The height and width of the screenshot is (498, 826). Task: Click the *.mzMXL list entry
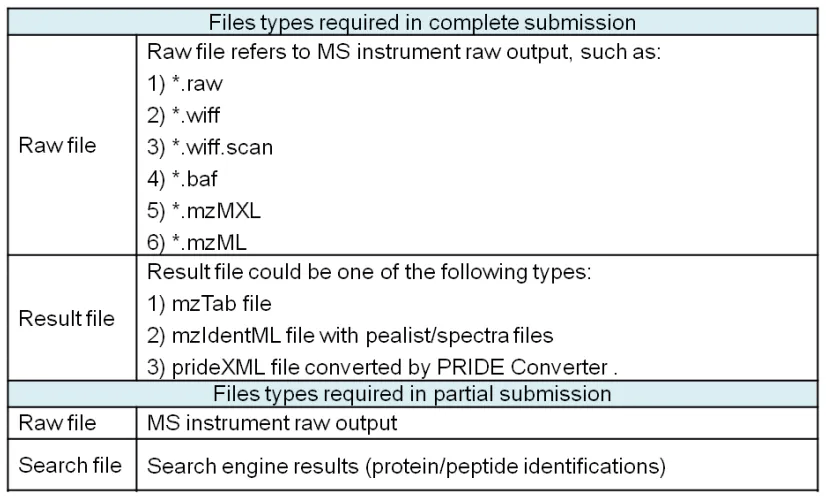tap(204, 211)
